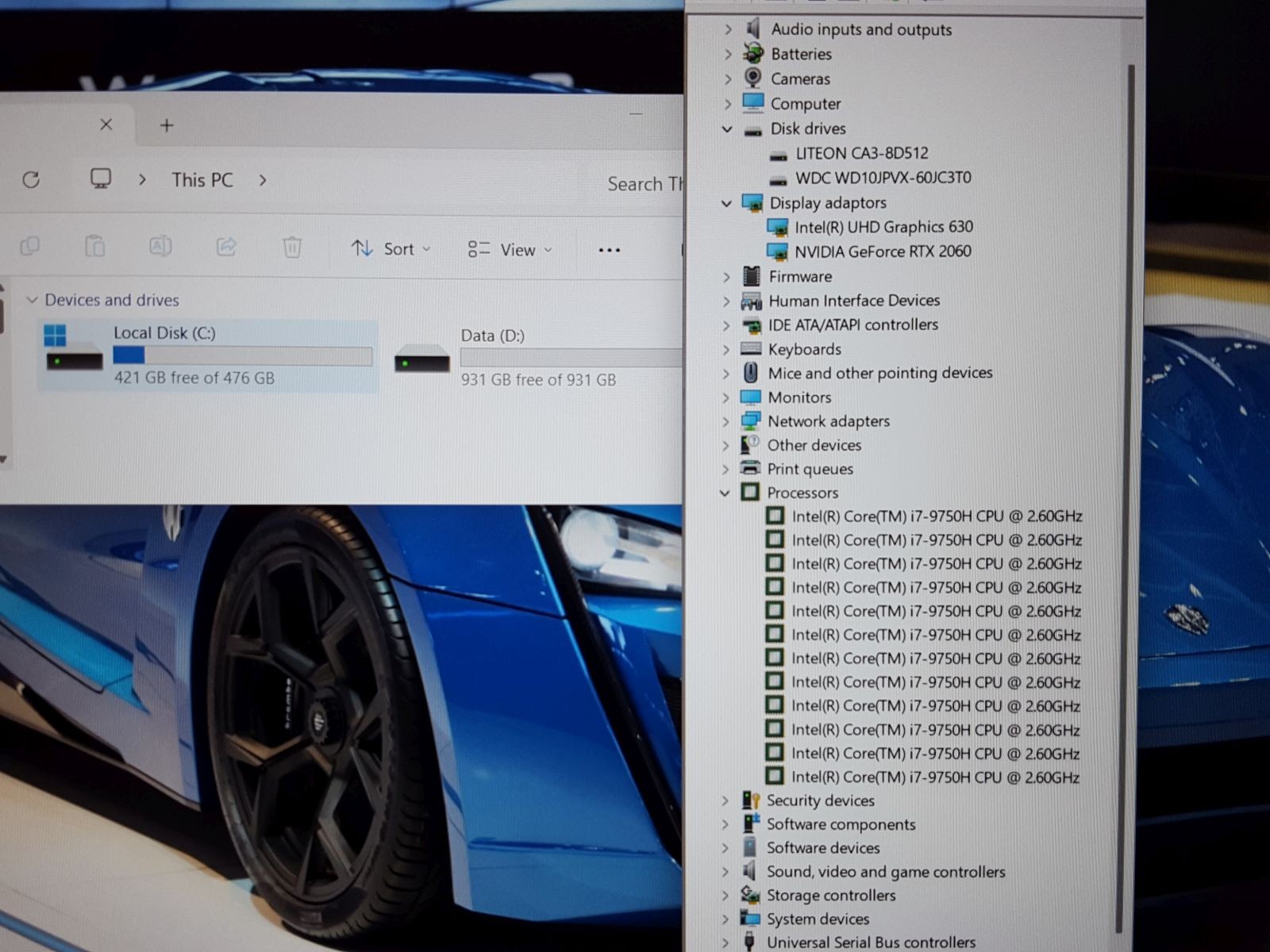Click the This PC monitor icon in address bar
1270x952 pixels.
pyautogui.click(x=100, y=178)
